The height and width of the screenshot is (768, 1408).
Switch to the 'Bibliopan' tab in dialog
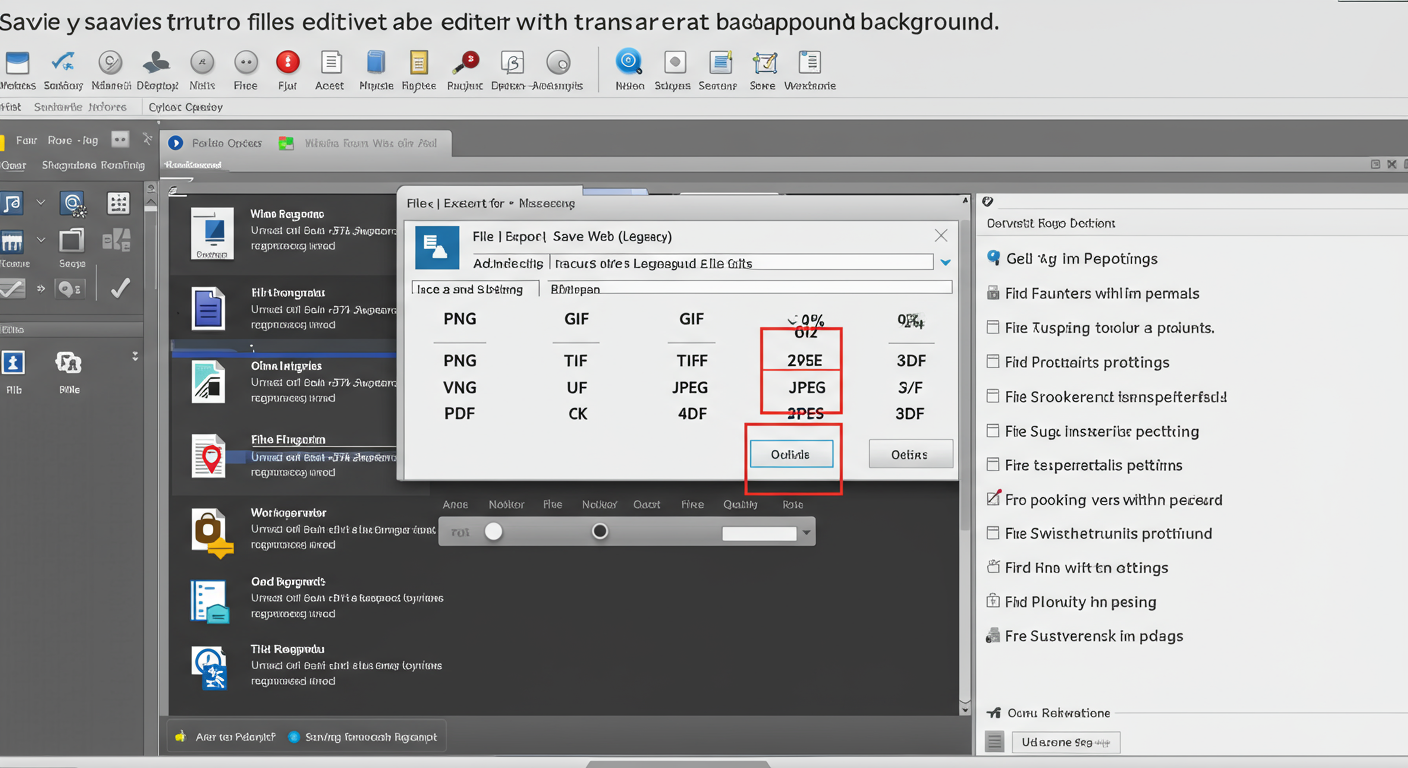click(575, 289)
